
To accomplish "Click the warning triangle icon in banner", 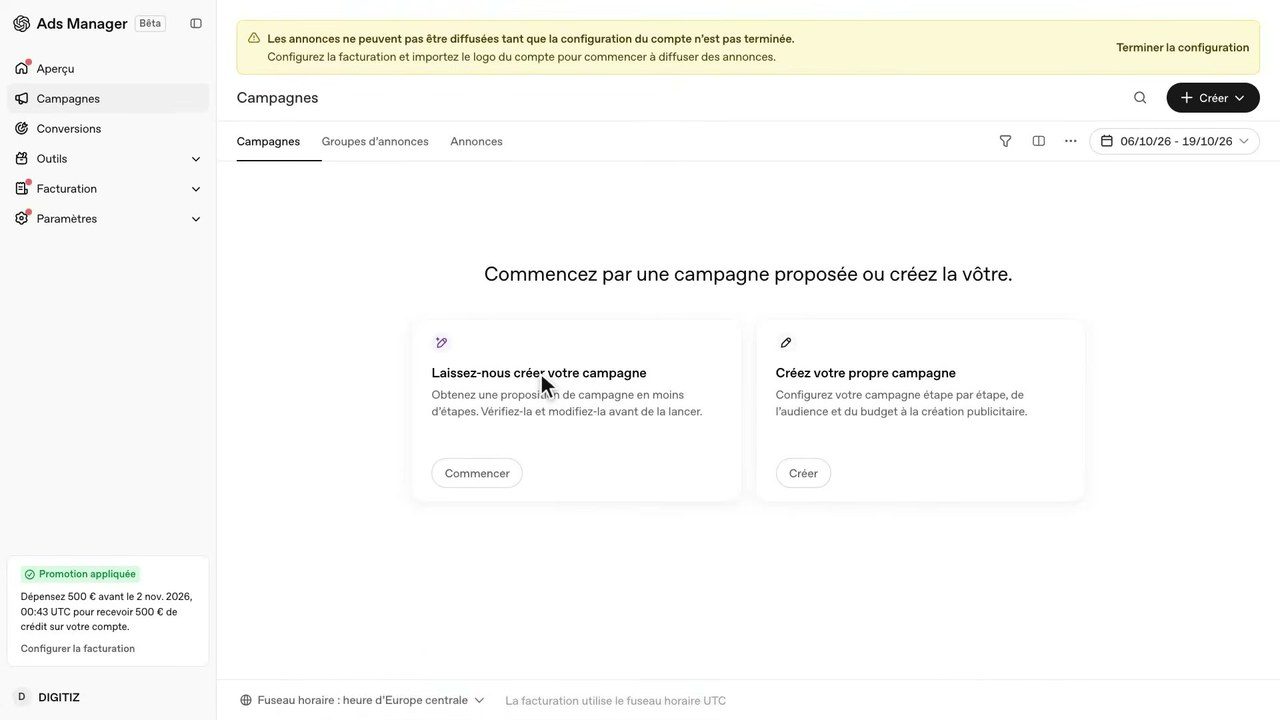I will (254, 38).
